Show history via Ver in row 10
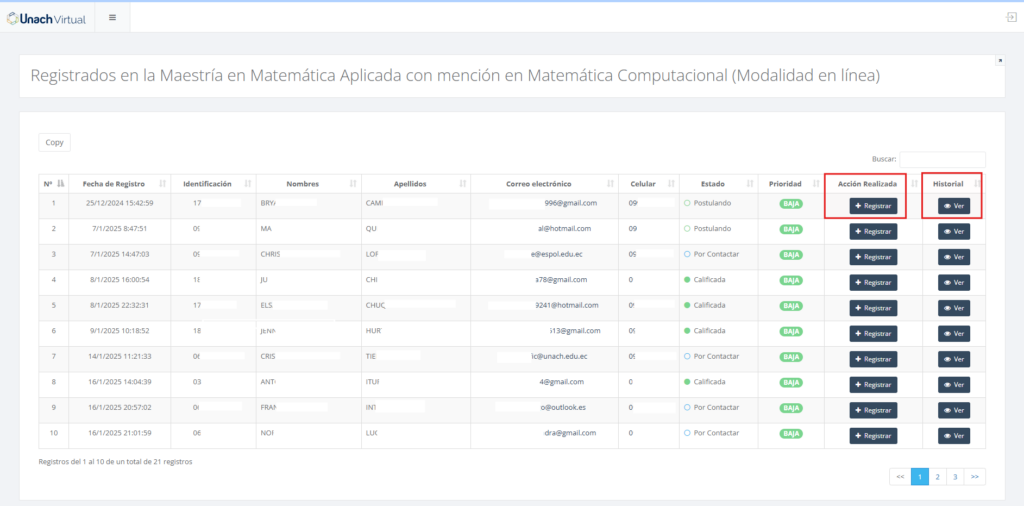Viewport: 1024px width, 506px height. click(953, 436)
